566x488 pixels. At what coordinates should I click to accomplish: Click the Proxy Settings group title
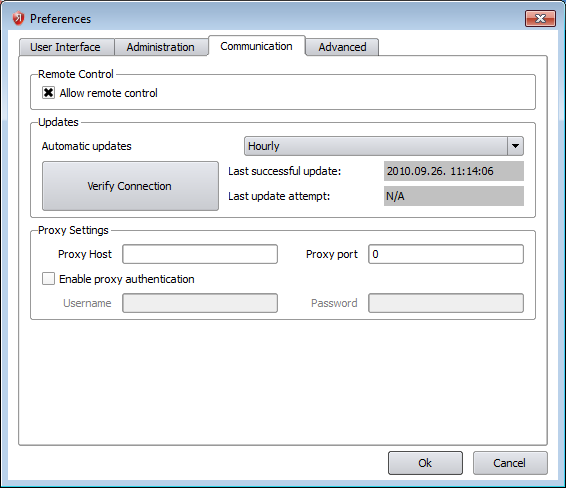pos(73,230)
